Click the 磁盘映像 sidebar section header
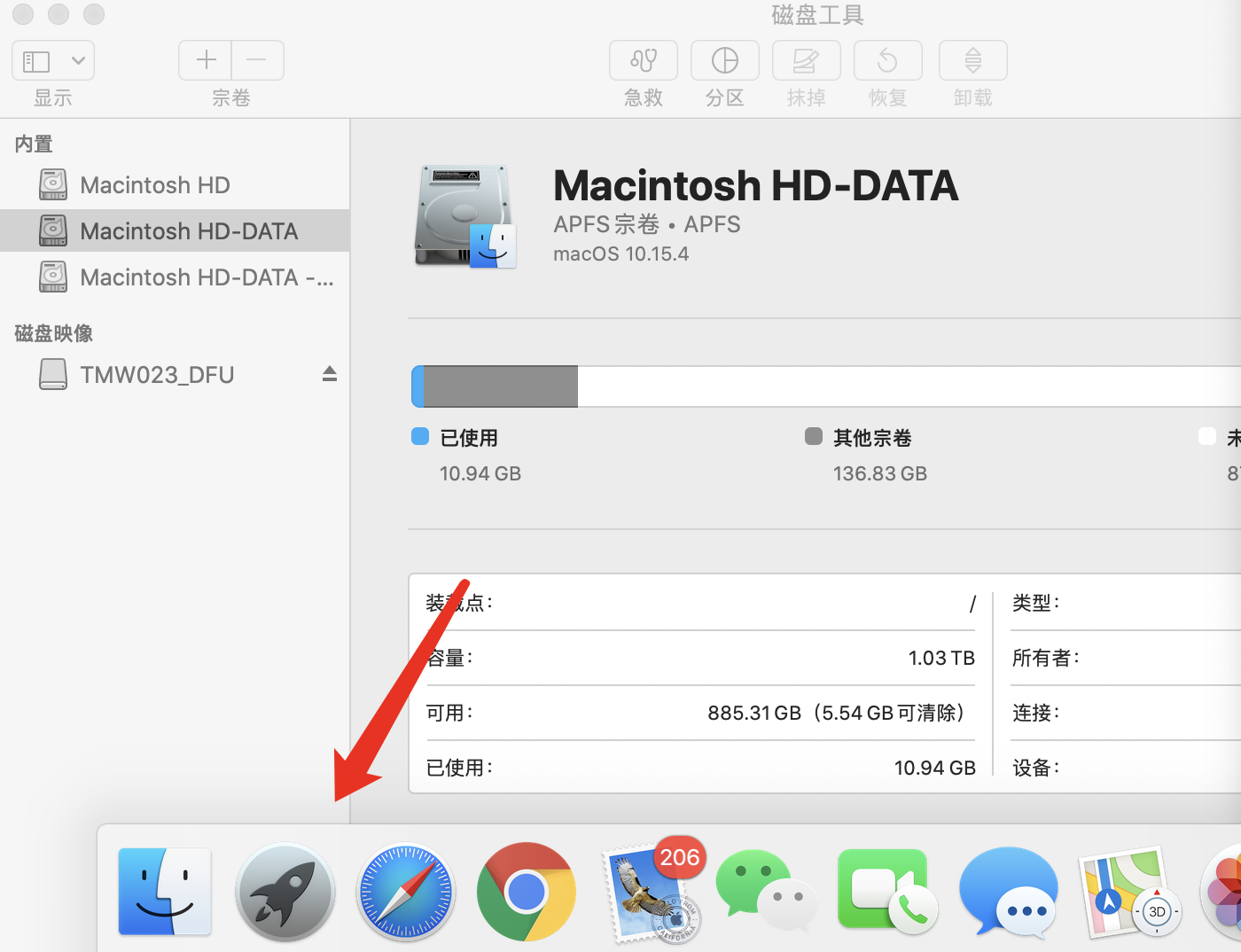Image resolution: width=1241 pixels, height=952 pixels. pos(54,333)
